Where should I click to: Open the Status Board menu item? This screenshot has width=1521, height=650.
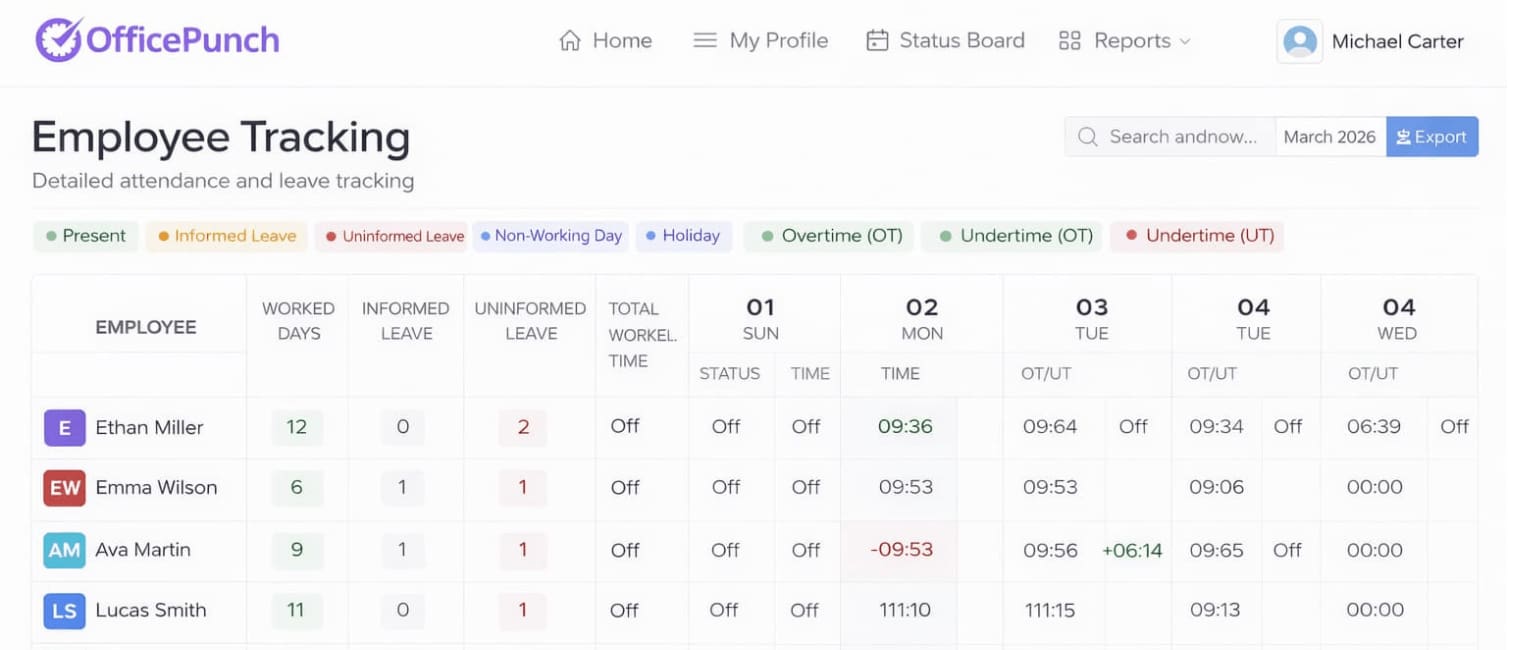pos(961,41)
